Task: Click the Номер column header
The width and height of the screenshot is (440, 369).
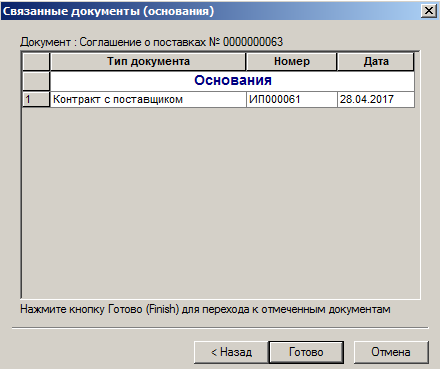Action: (292, 61)
